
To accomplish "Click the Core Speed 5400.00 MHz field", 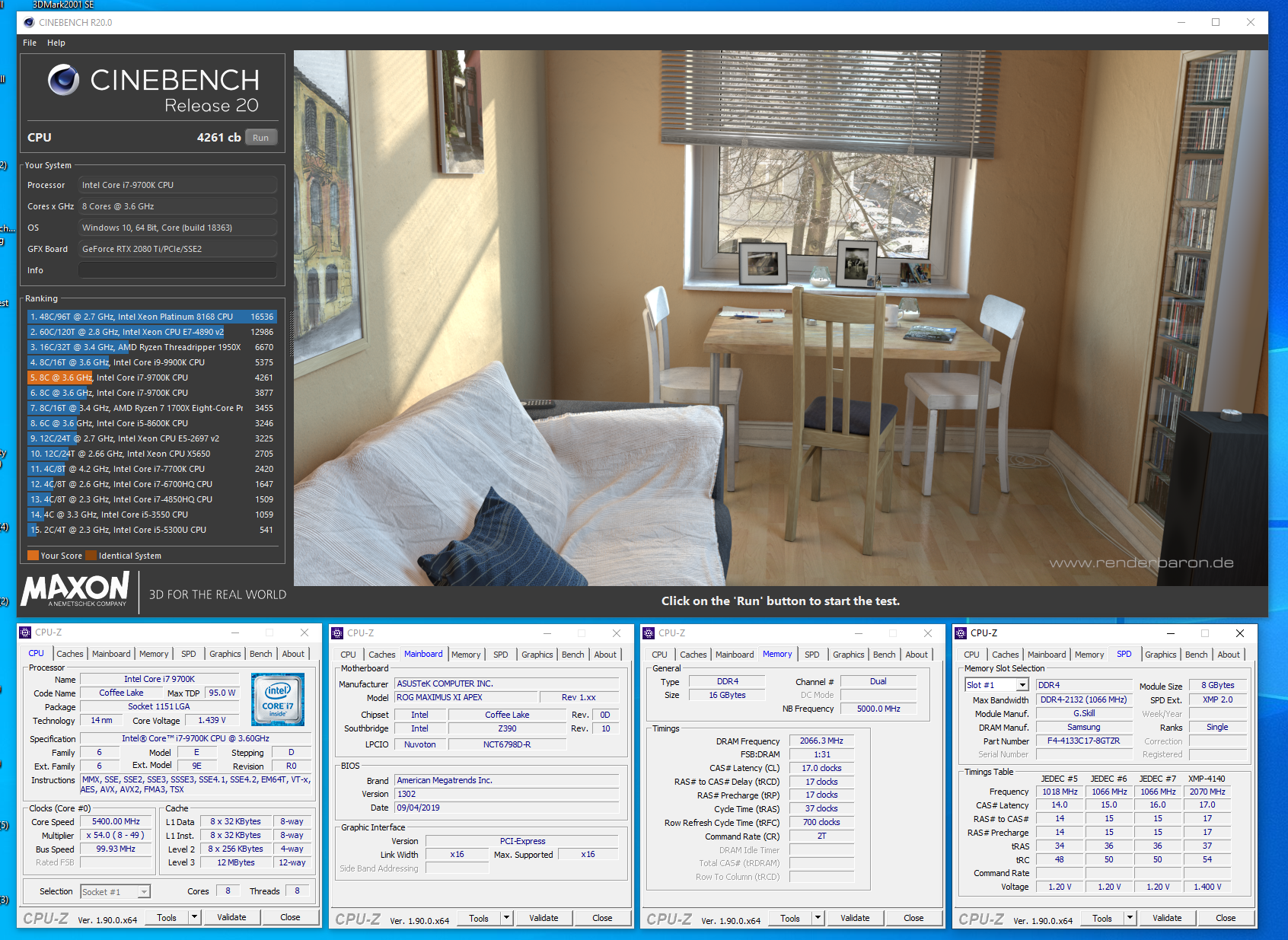I will click(x=116, y=821).
